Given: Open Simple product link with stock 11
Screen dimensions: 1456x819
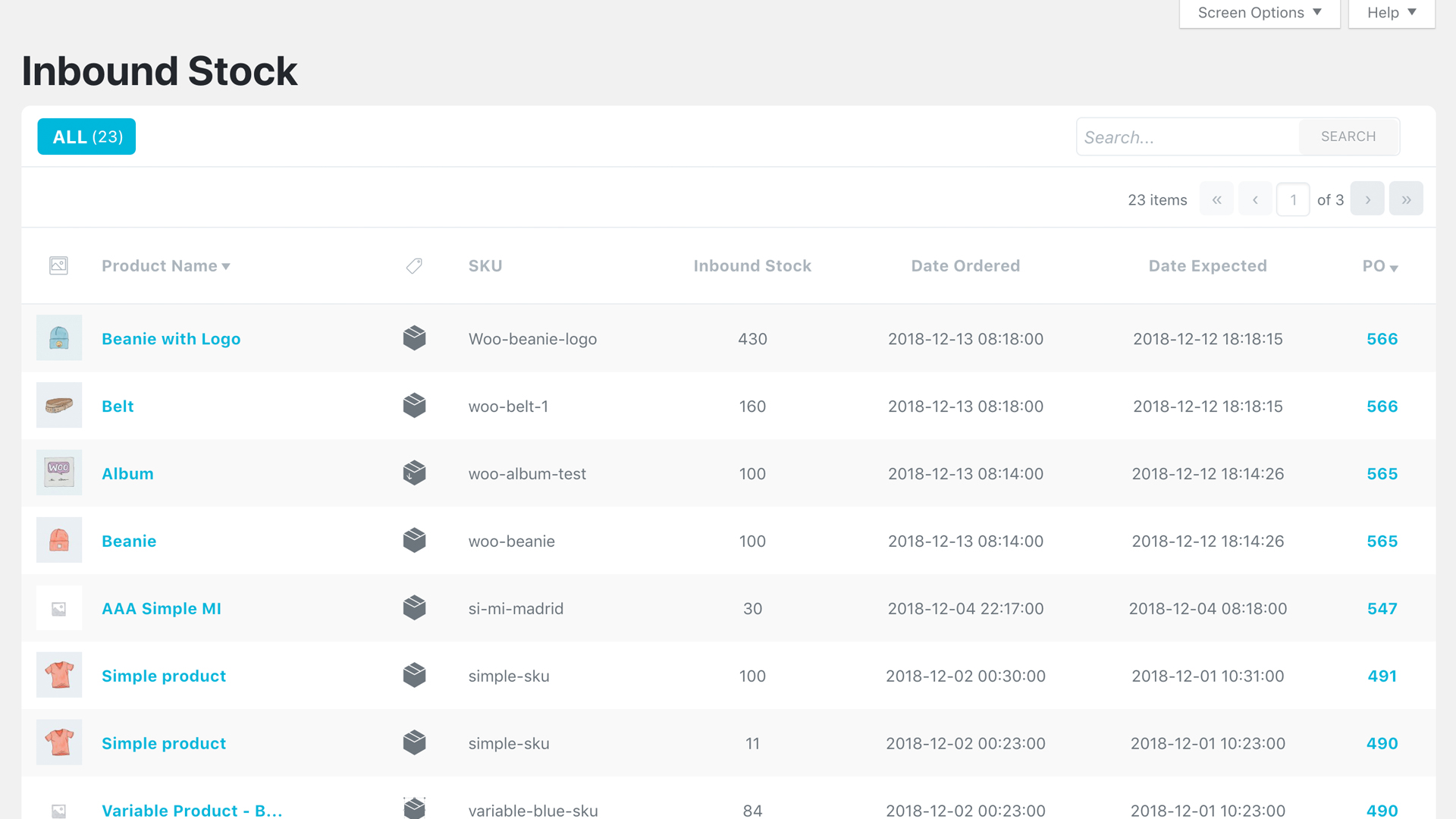Looking at the screenshot, I should tap(164, 744).
